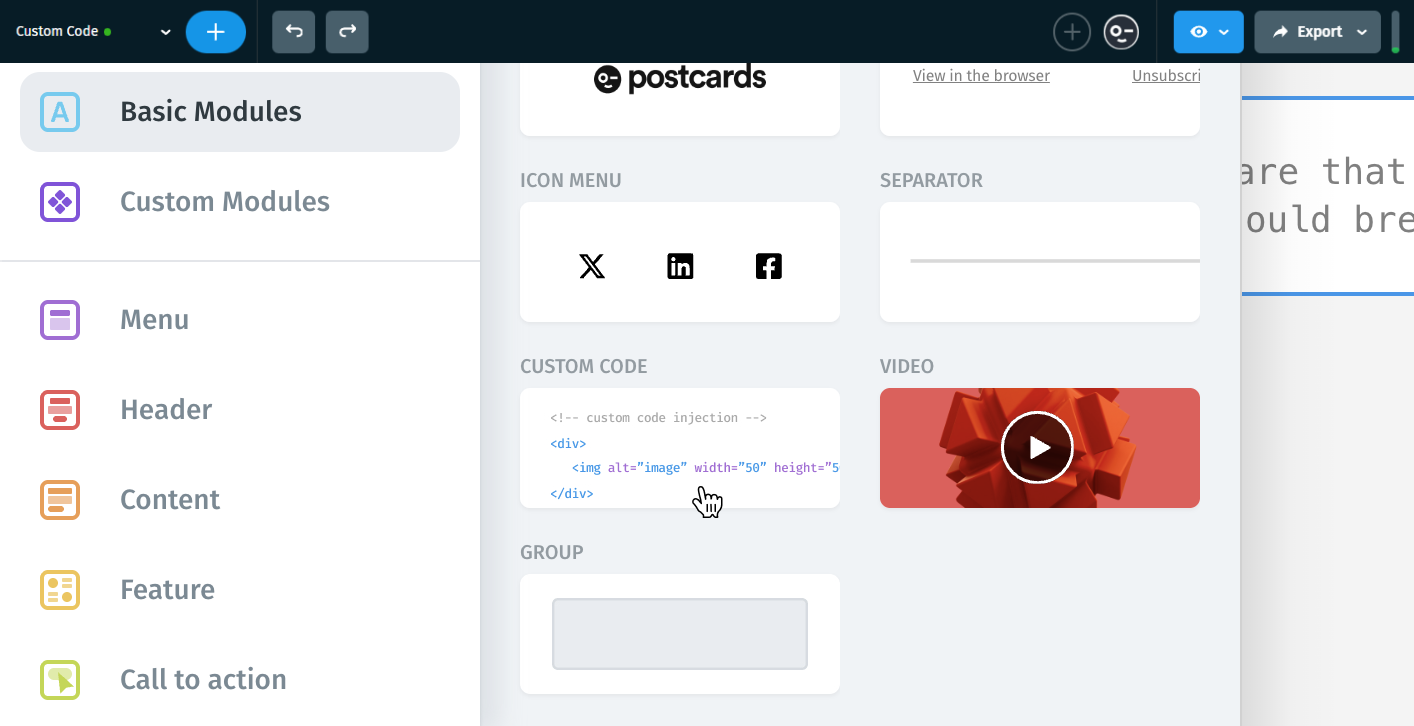This screenshot has width=1414, height=726.
Task: Click the X (Twitter) icon in Icon Menu
Action: coord(592,266)
